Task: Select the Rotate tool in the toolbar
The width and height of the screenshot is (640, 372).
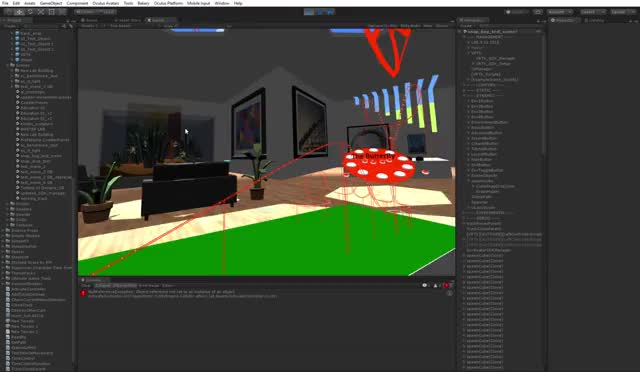Action: [x=30, y=12]
